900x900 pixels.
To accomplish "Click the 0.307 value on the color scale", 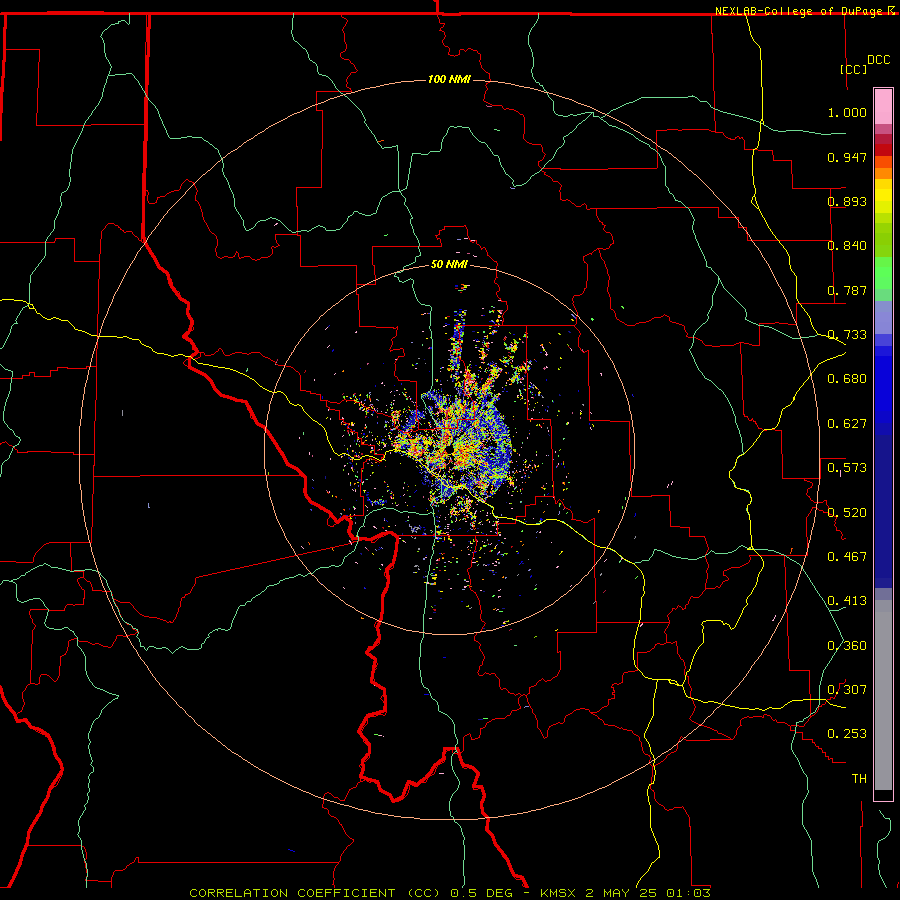I will [847, 690].
